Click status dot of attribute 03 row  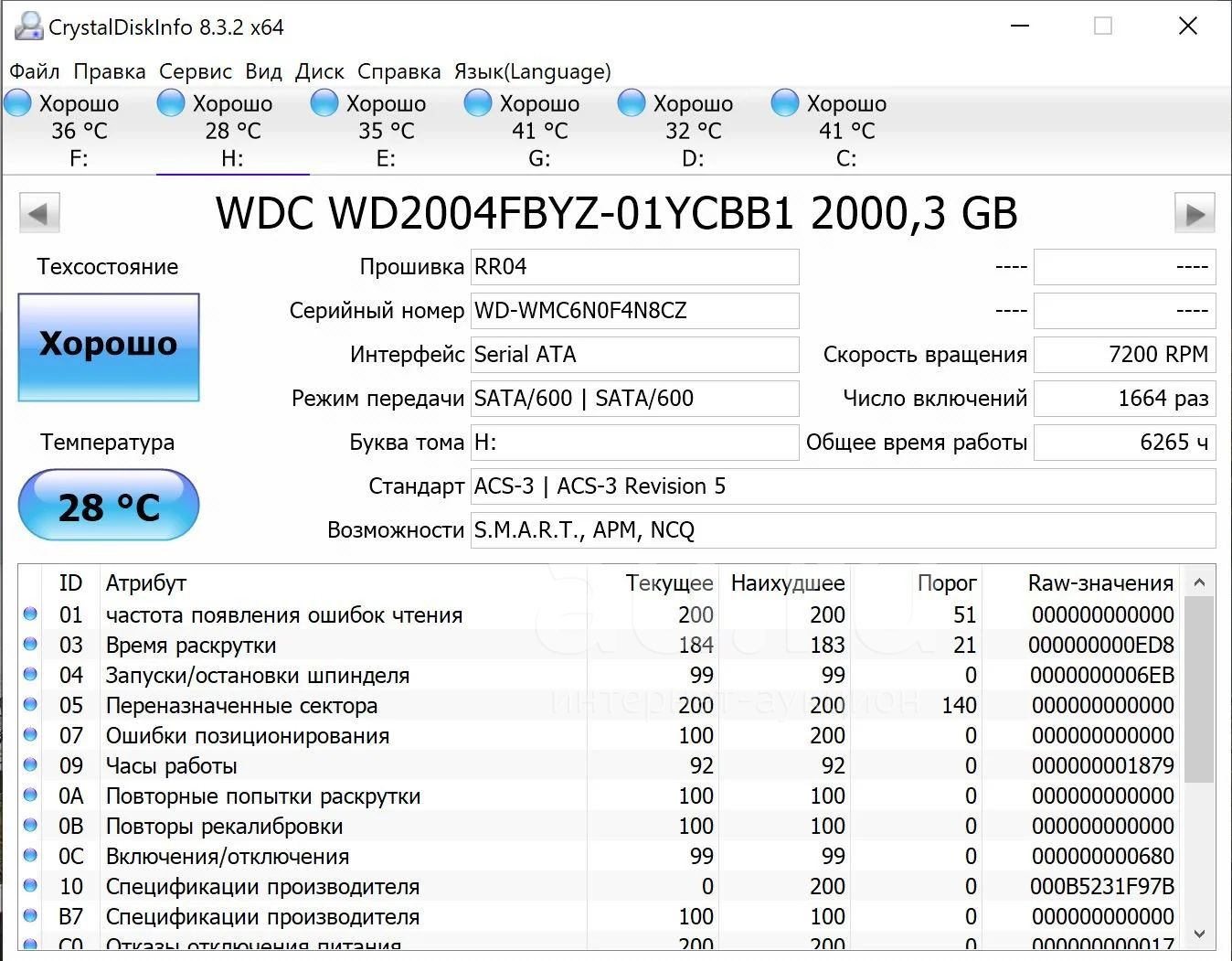pos(30,644)
